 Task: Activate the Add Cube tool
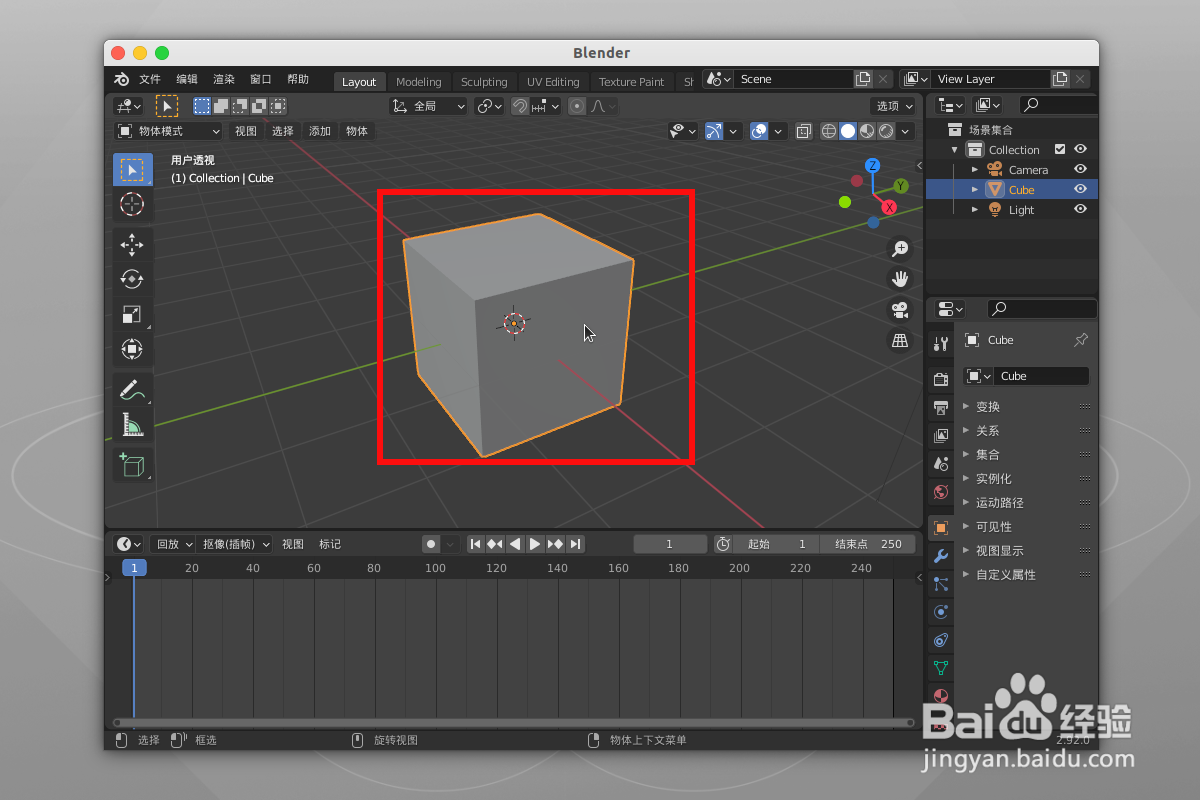tap(132, 466)
